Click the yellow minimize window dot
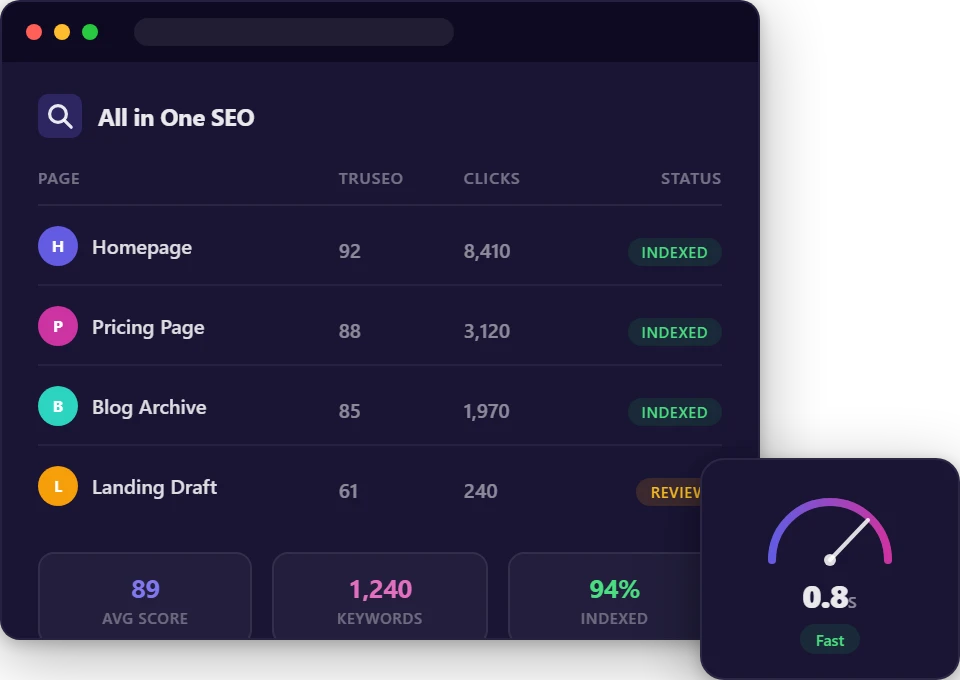 tap(62, 32)
